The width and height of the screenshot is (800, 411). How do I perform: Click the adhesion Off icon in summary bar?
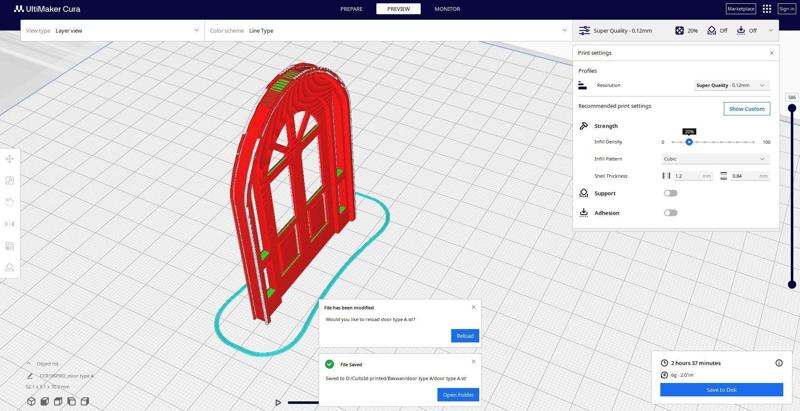[741, 31]
